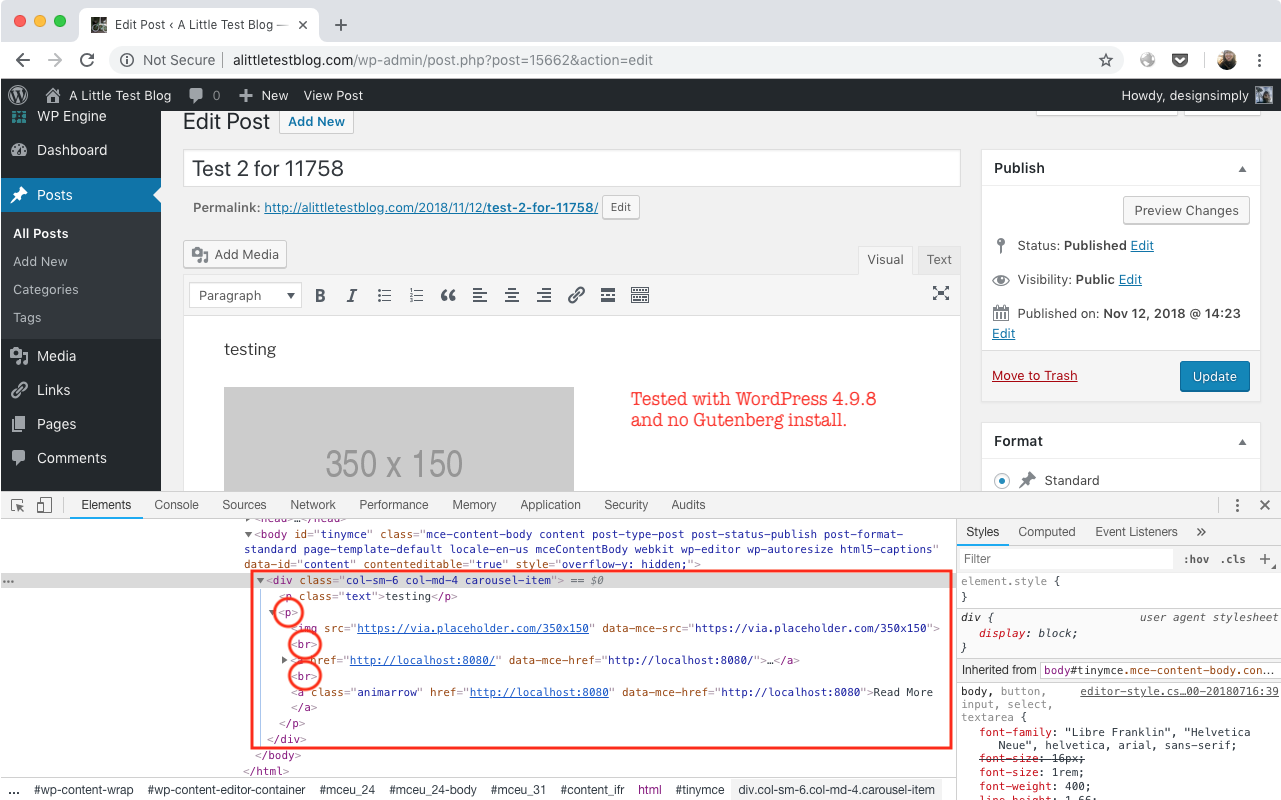Go back using browser back arrow
The image size is (1281, 800).
[23, 60]
